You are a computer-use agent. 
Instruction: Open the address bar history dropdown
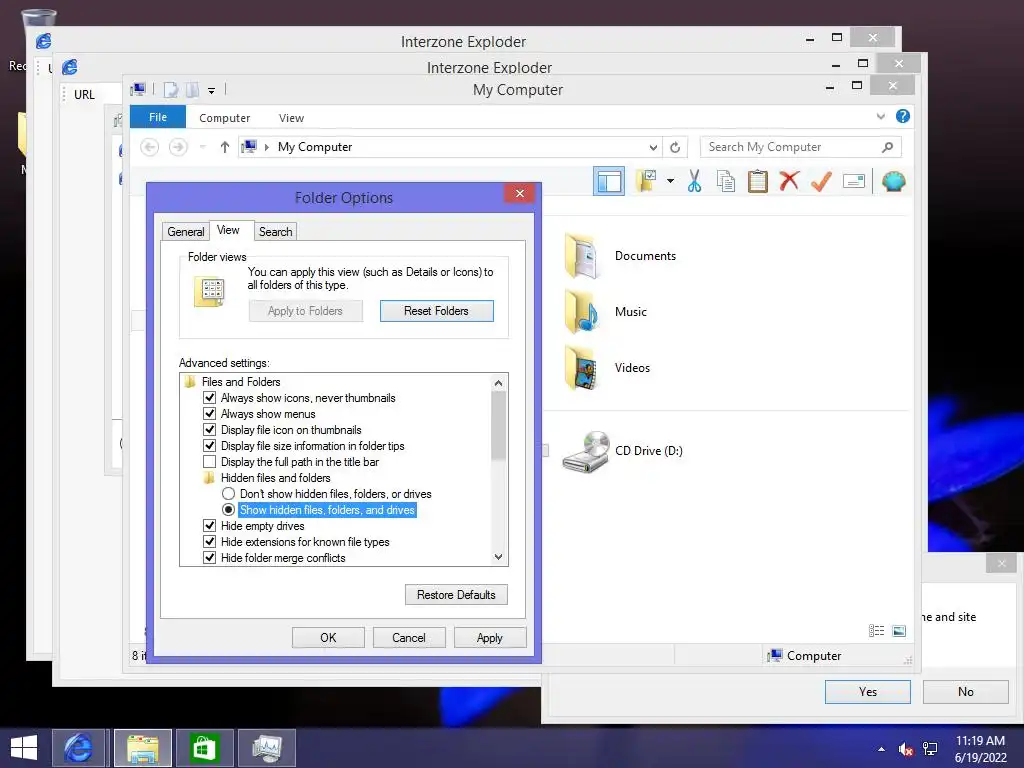coord(653,148)
